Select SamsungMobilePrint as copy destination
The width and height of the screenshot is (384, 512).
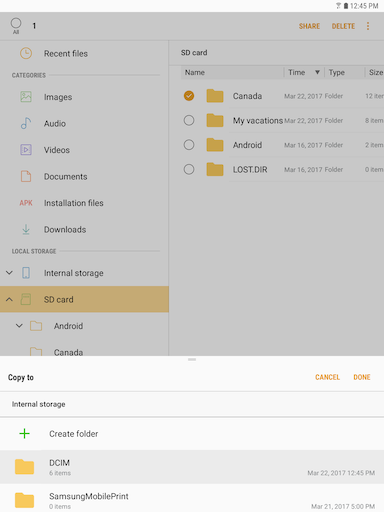coord(192,499)
